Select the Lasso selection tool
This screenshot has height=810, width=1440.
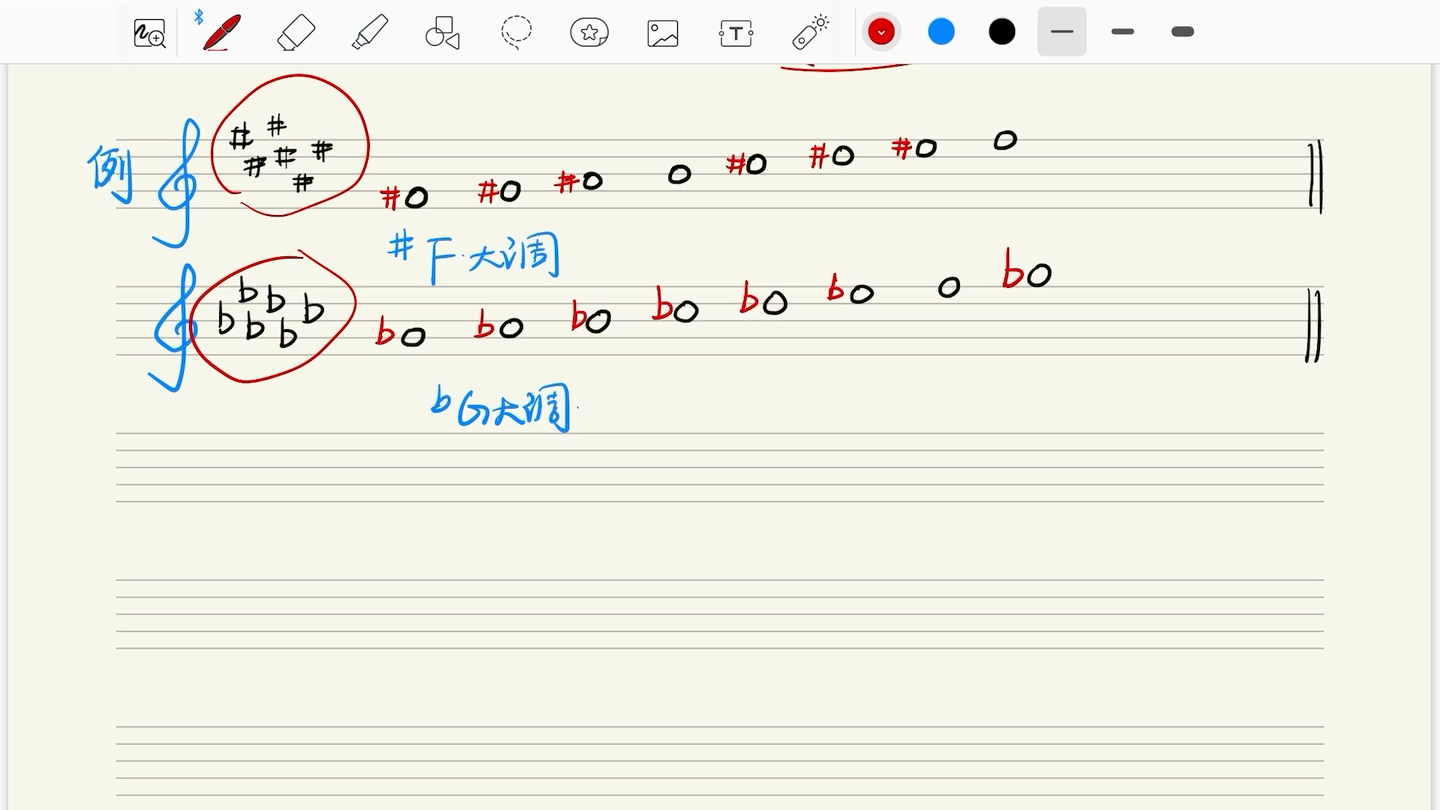point(516,32)
